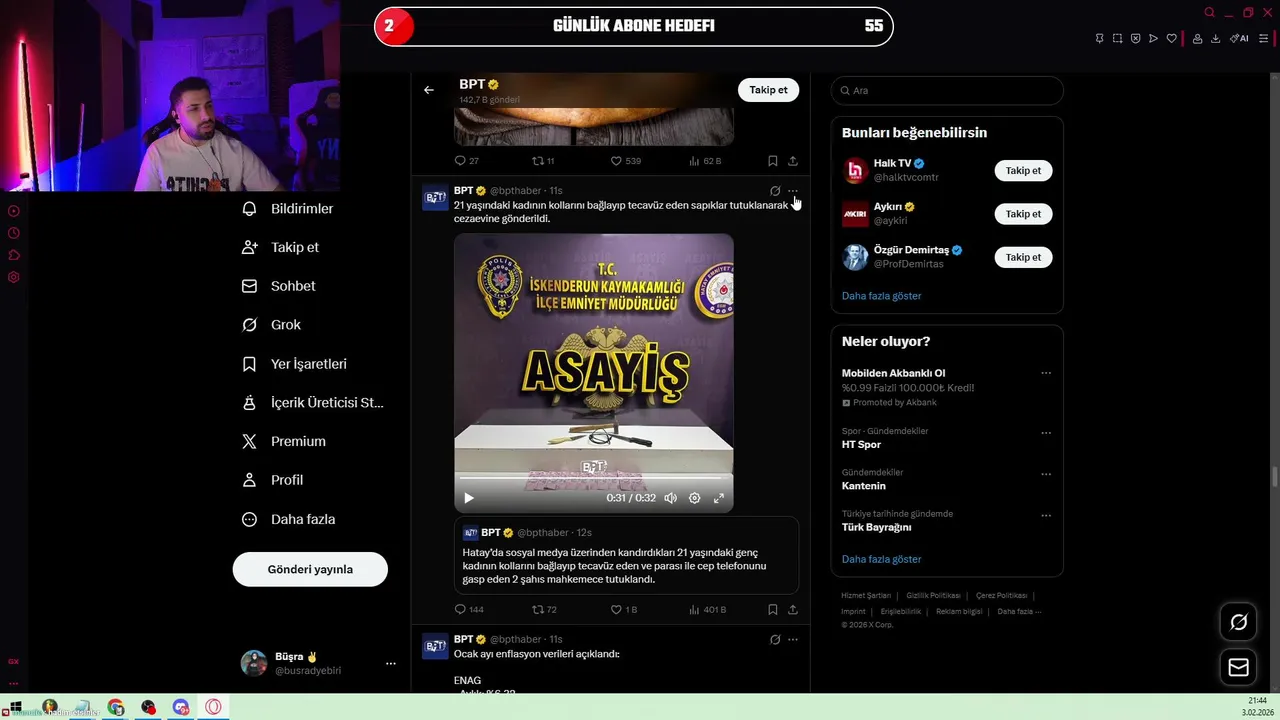Screen dimensions: 1280x720
Task: Bookmark the top tweet with 62 B views
Action: click(x=773, y=161)
